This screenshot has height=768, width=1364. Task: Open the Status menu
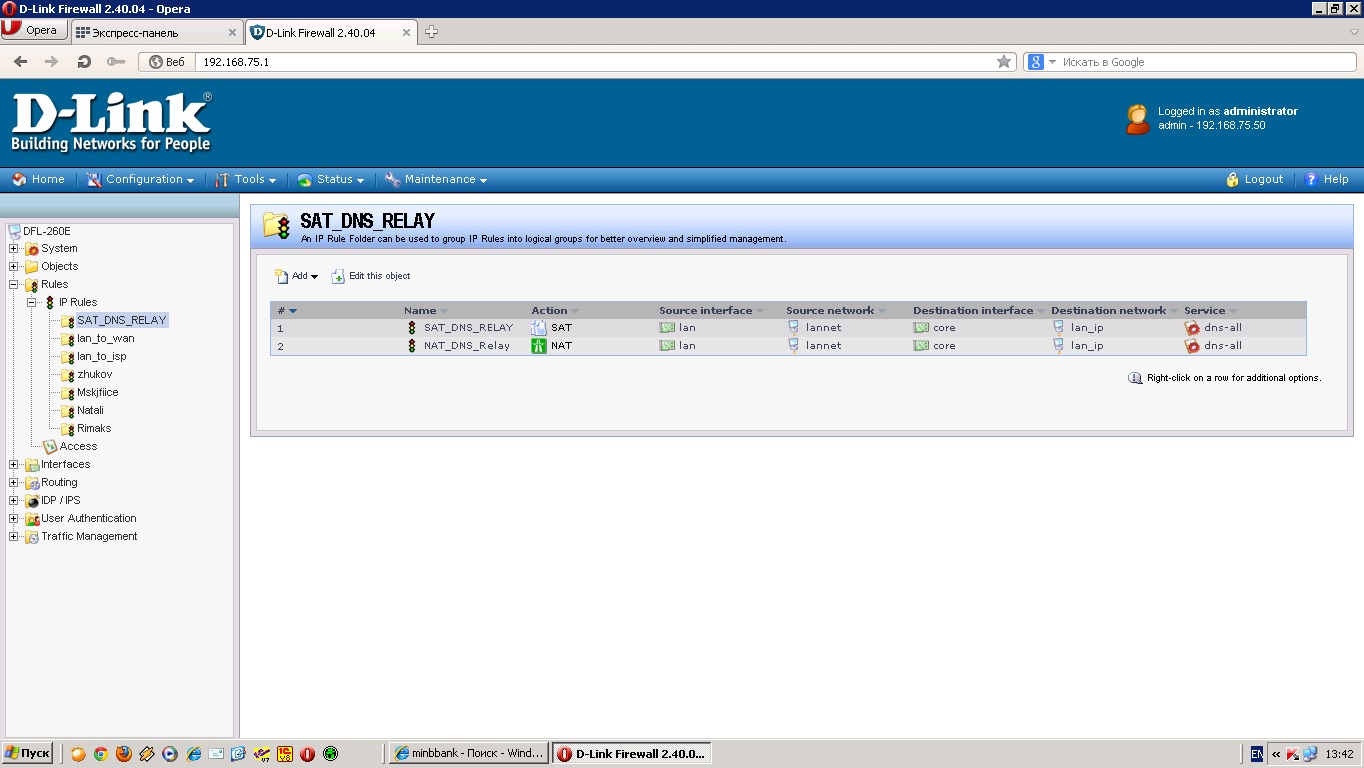click(x=331, y=180)
